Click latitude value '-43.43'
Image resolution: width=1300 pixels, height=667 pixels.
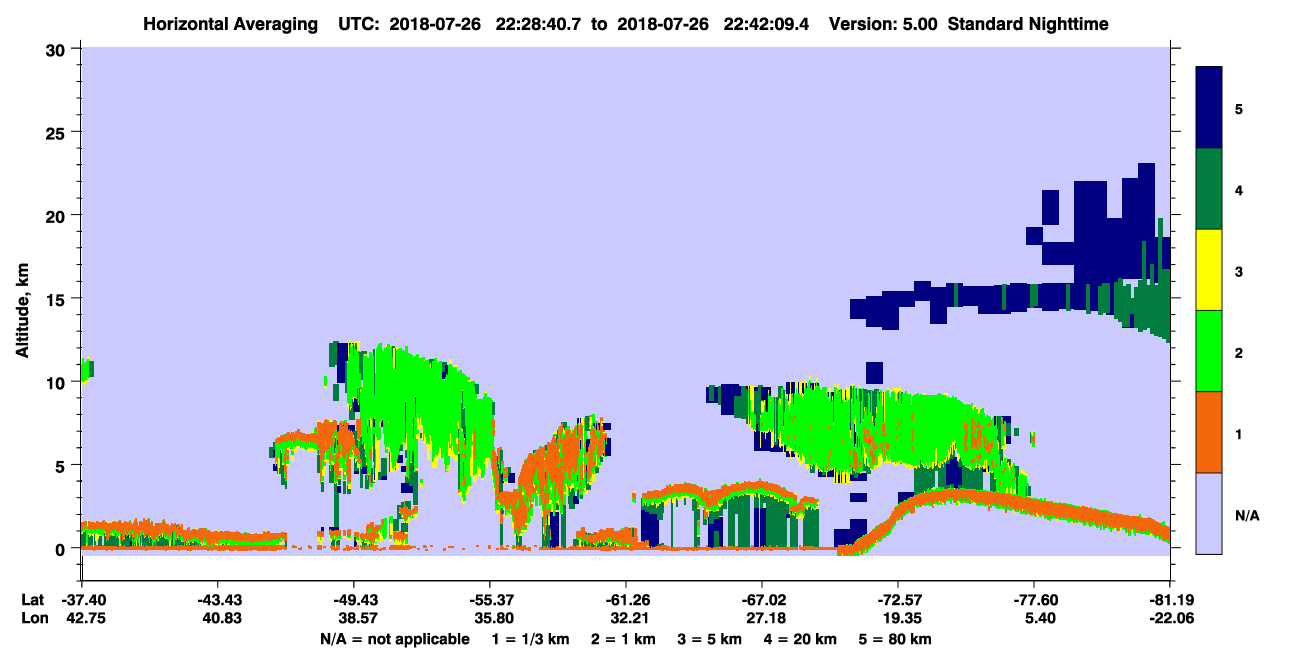[x=217, y=600]
